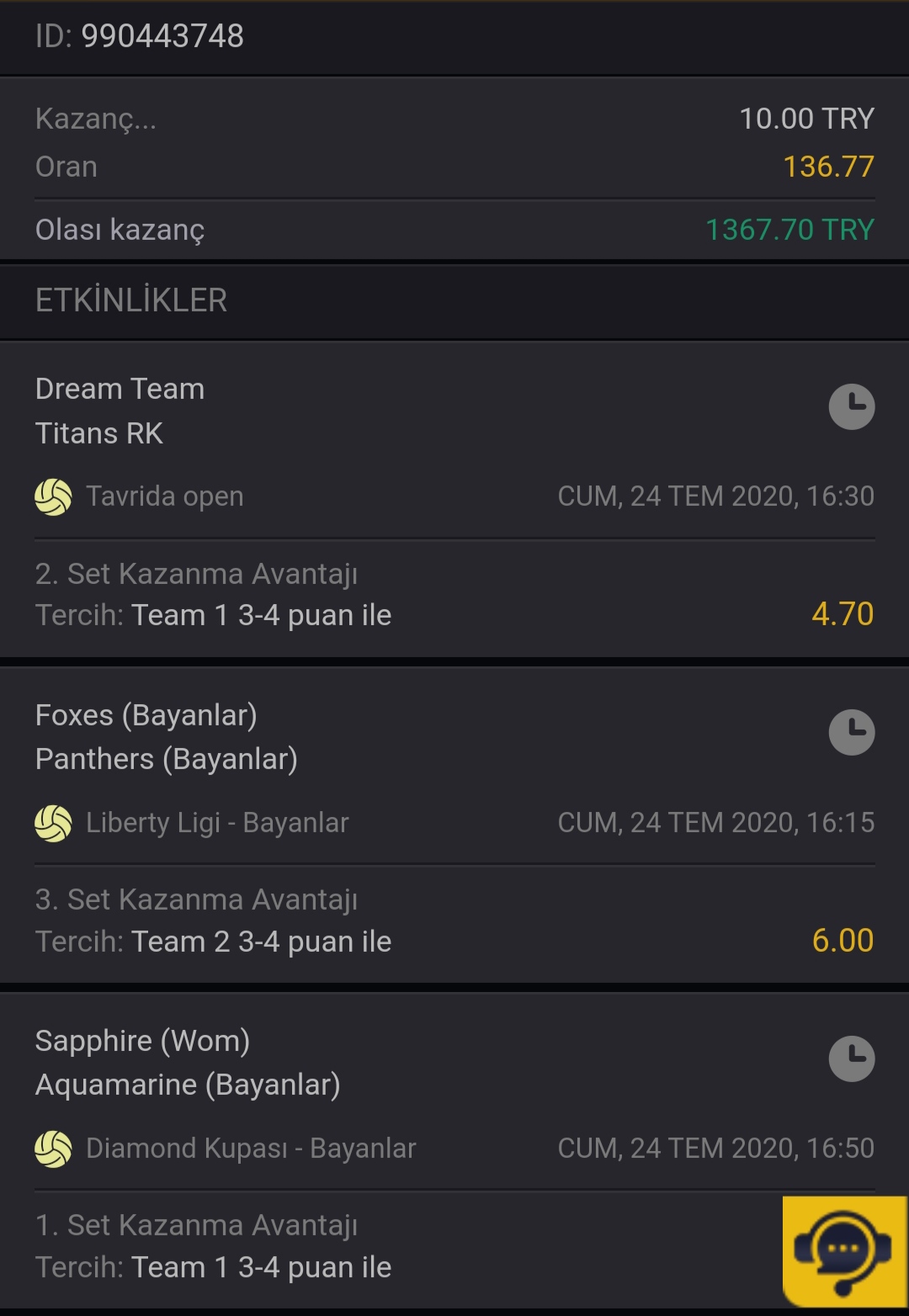Screen dimensions: 909x1316
Task: Open the live chat support icon
Action: 844,1251
